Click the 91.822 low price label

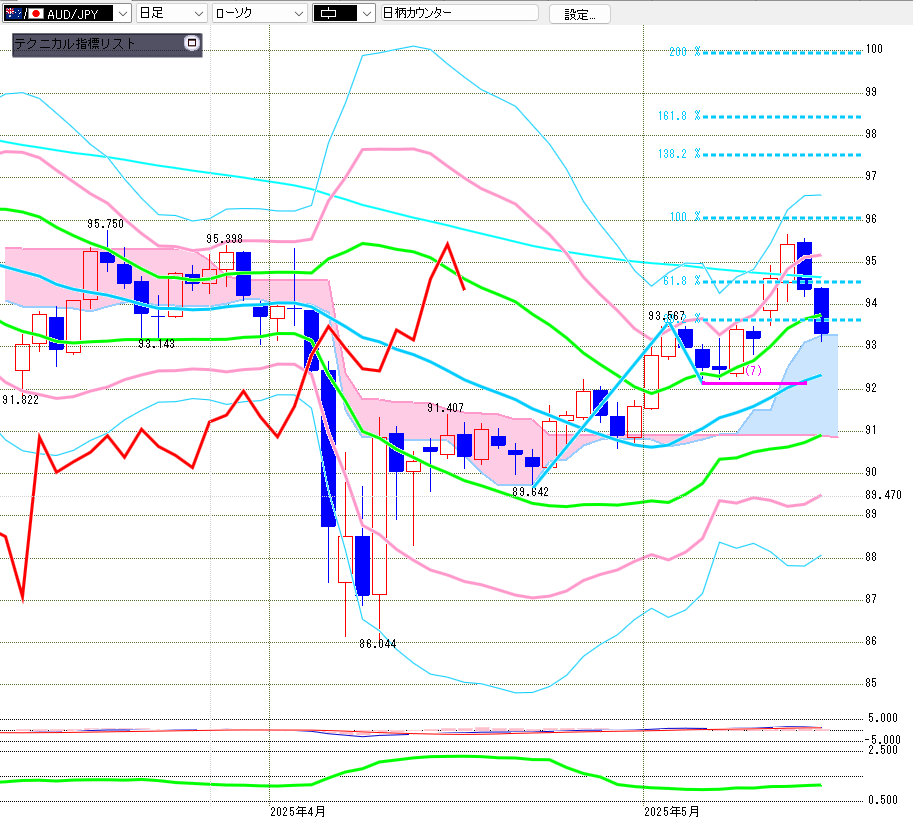20,399
